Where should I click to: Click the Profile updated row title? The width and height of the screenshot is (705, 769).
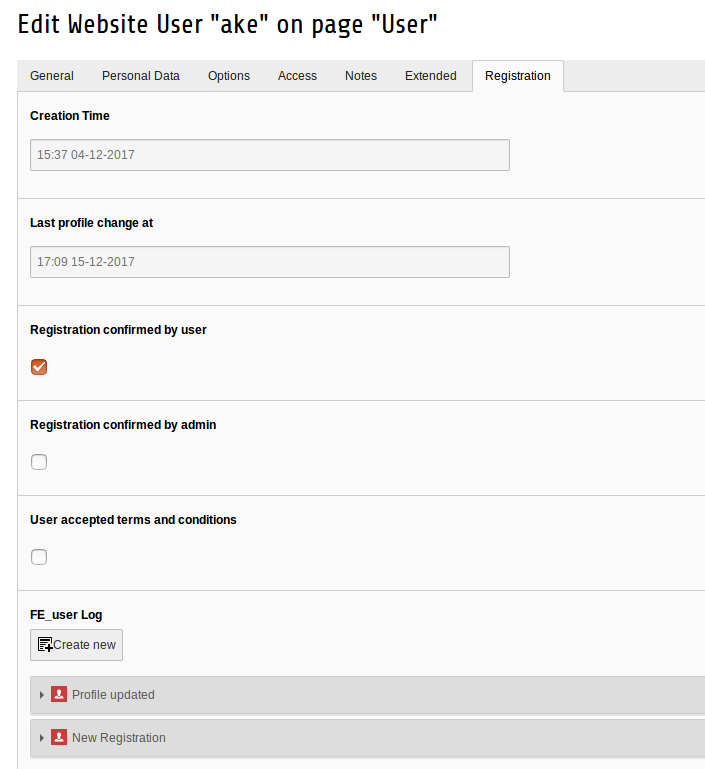tap(113, 695)
